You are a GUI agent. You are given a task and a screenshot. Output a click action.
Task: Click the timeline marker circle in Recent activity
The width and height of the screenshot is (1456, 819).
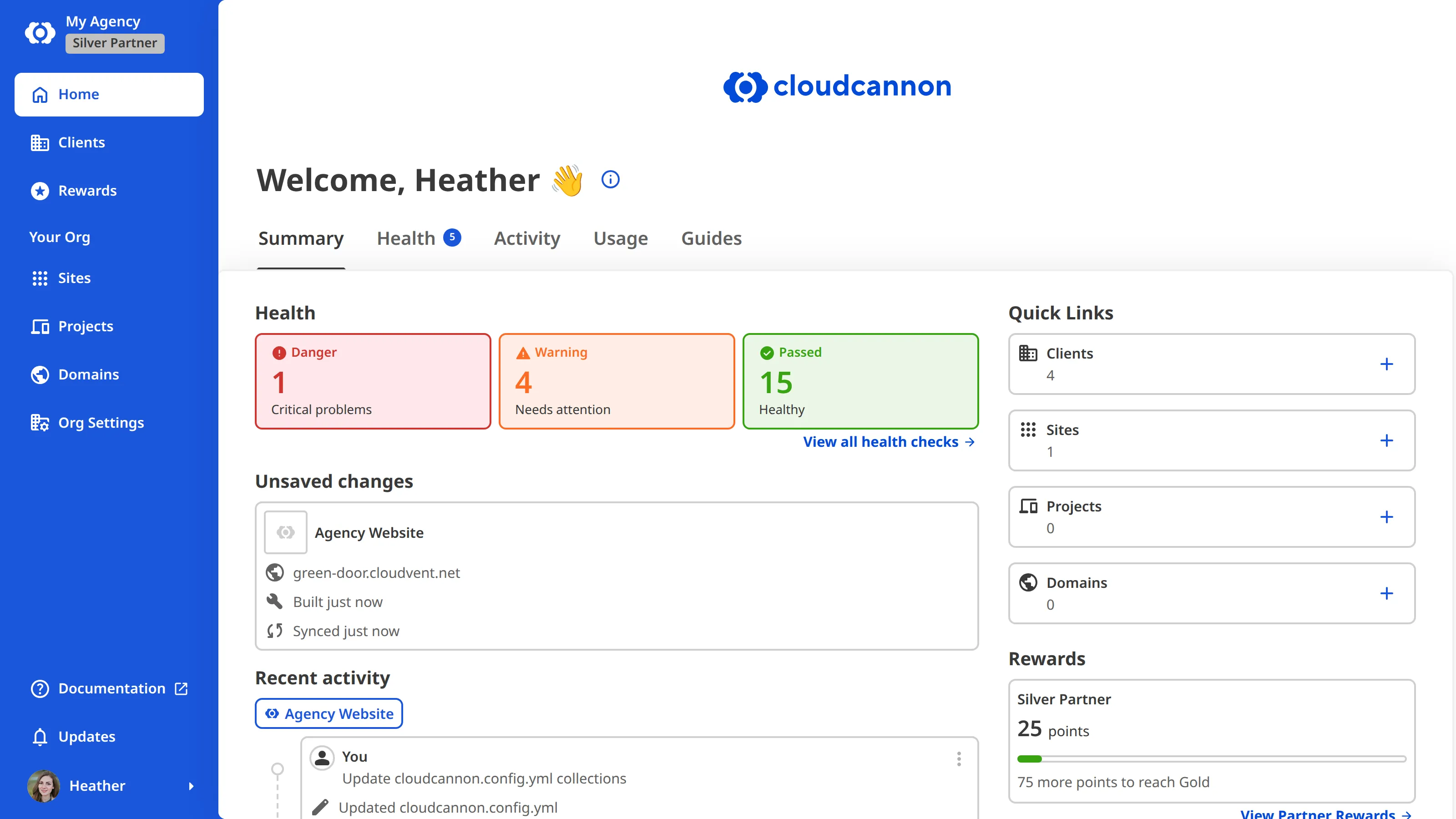(278, 768)
